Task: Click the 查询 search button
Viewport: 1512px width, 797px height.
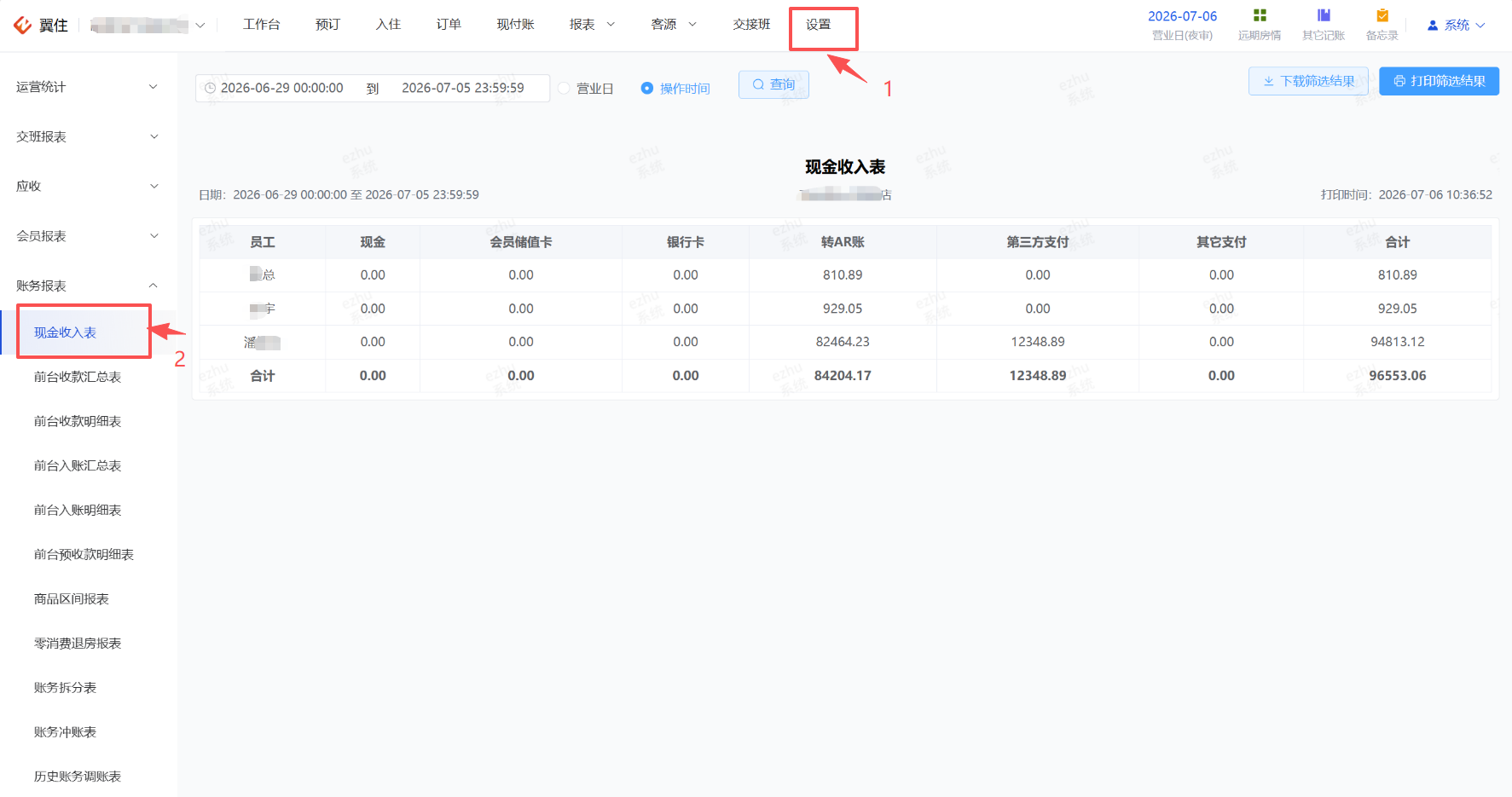Action: pos(773,84)
